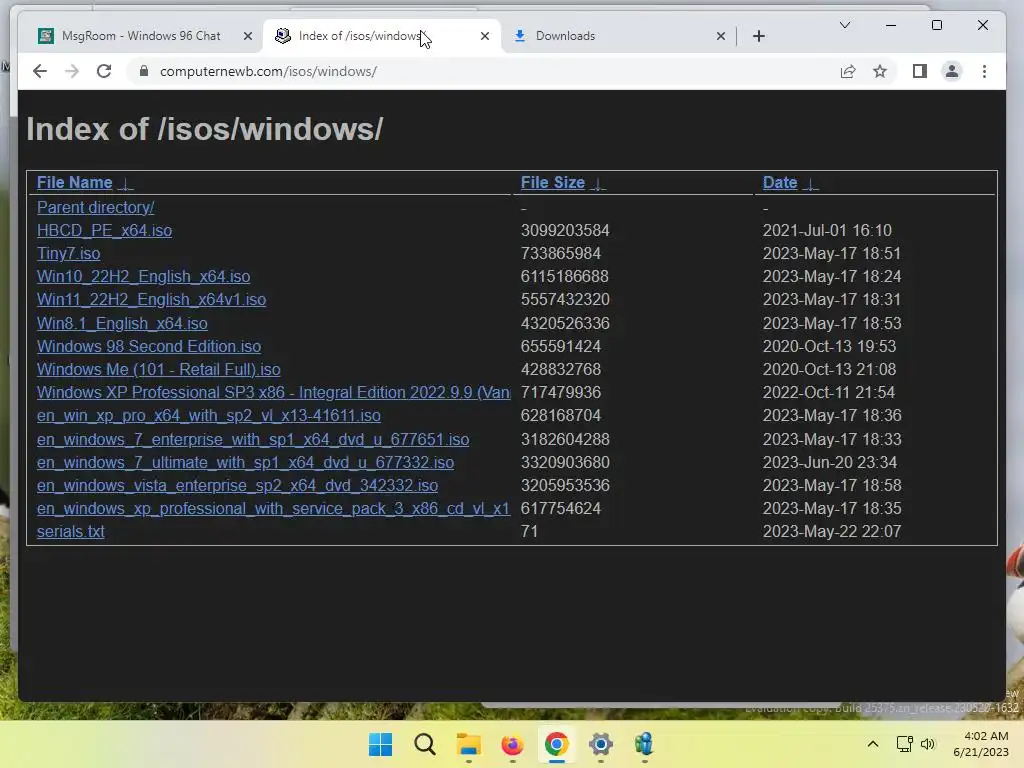Open the network status tray icon
Viewport: 1024px width, 768px height.
(x=904, y=744)
